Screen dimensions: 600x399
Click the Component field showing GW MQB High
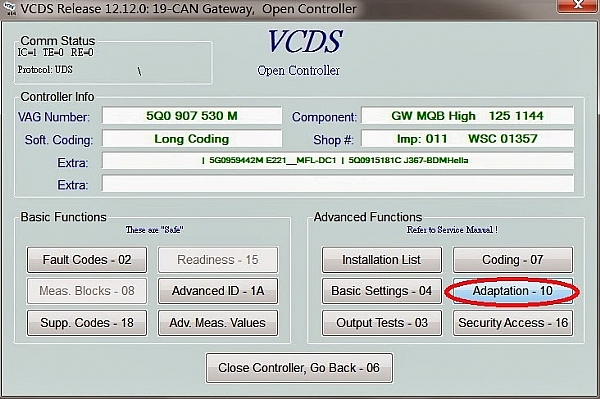[467, 116]
